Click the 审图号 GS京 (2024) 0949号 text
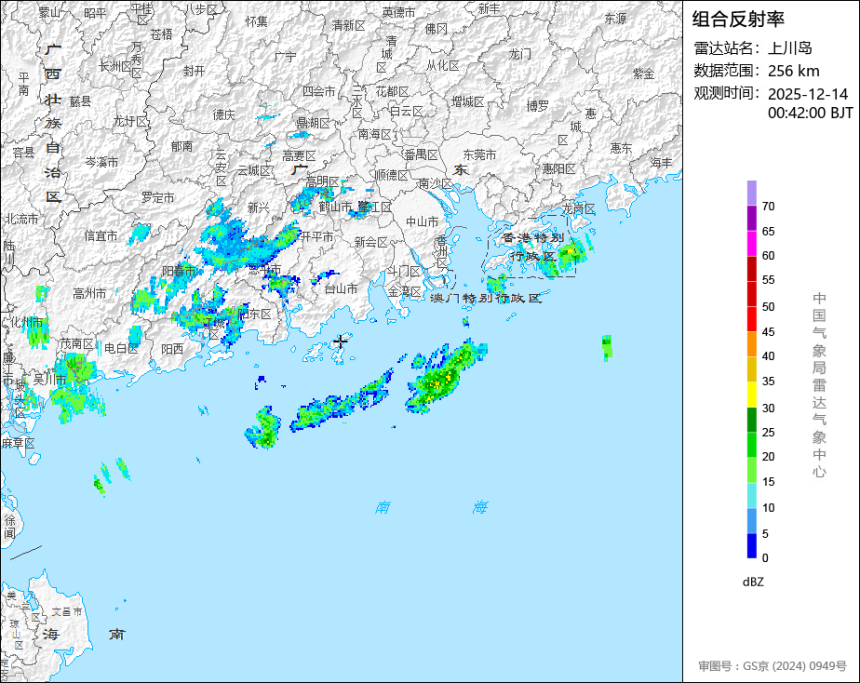Screen dimensions: 860x683 [x=772, y=666]
